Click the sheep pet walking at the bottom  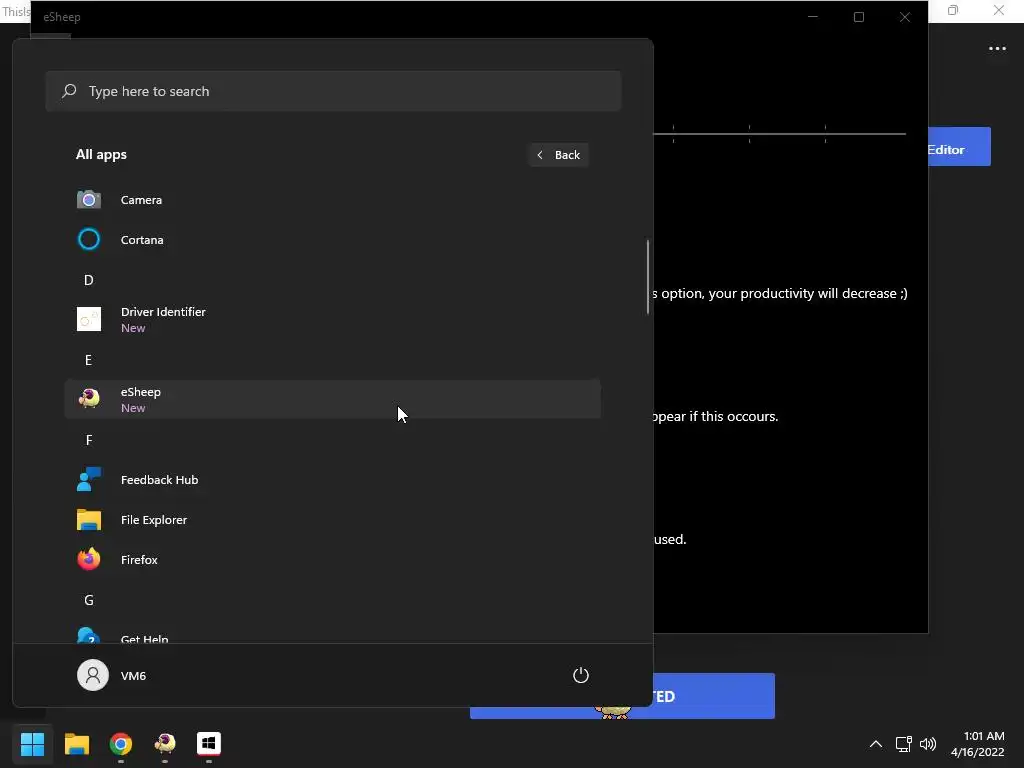coord(613,712)
